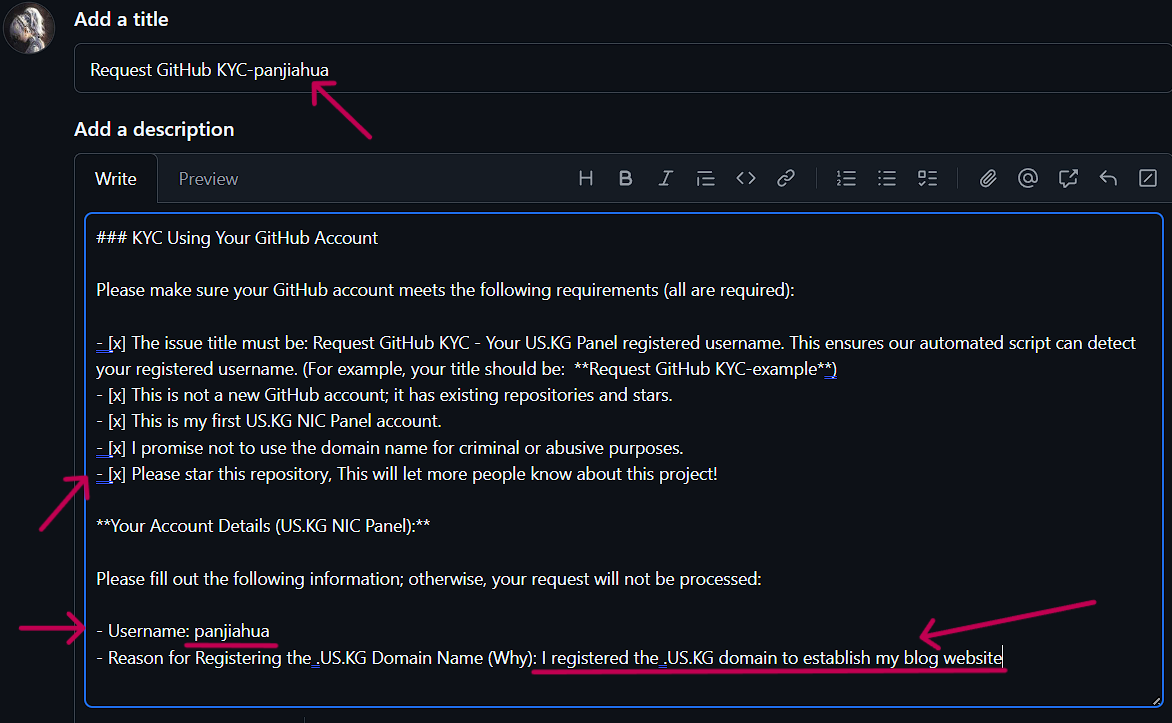Click the 'This is not a new GitHub account' line
Image resolution: width=1172 pixels, height=723 pixels.
pyautogui.click(x=384, y=395)
